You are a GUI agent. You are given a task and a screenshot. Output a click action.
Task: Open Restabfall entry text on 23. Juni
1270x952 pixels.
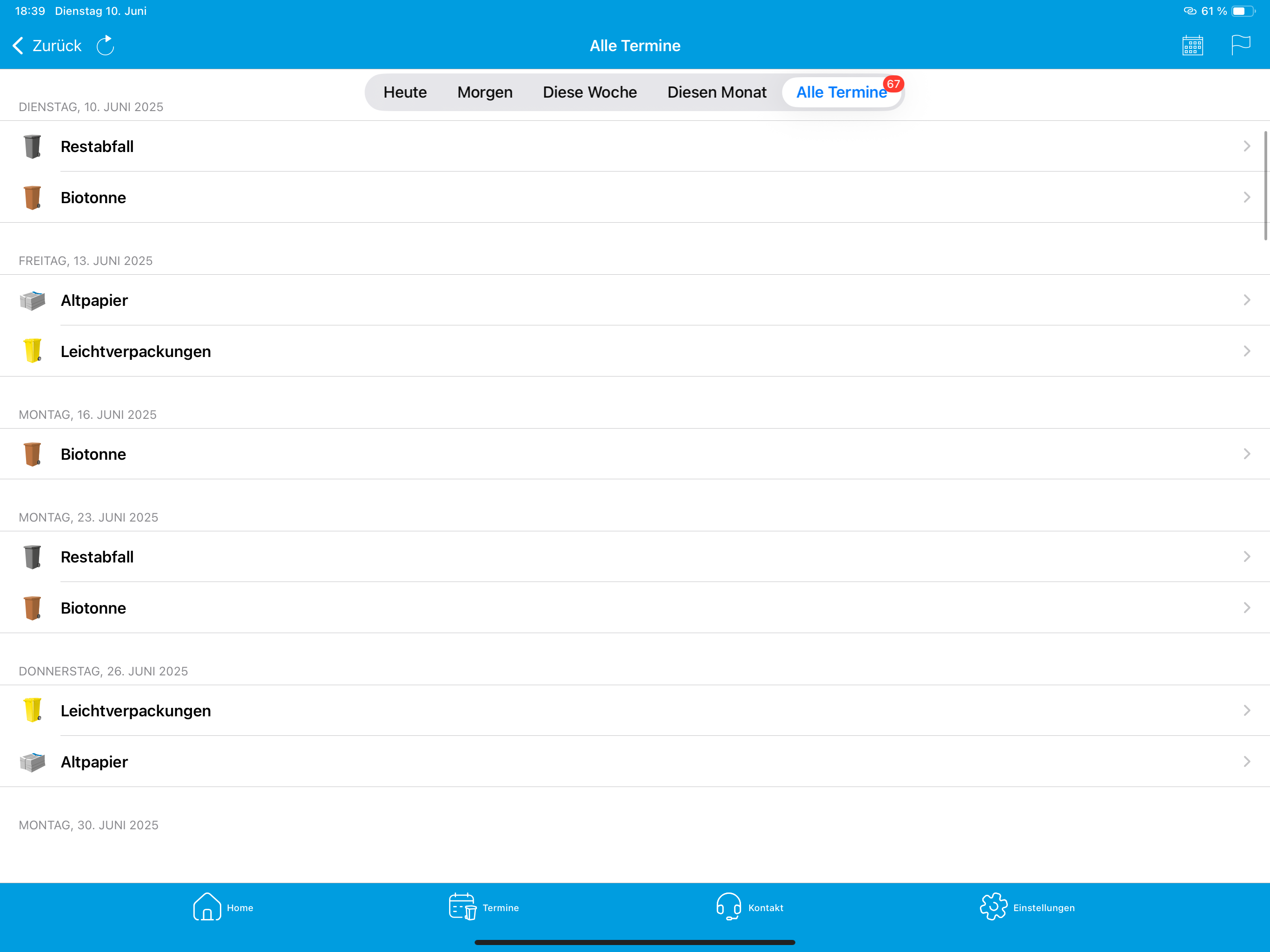tap(97, 557)
